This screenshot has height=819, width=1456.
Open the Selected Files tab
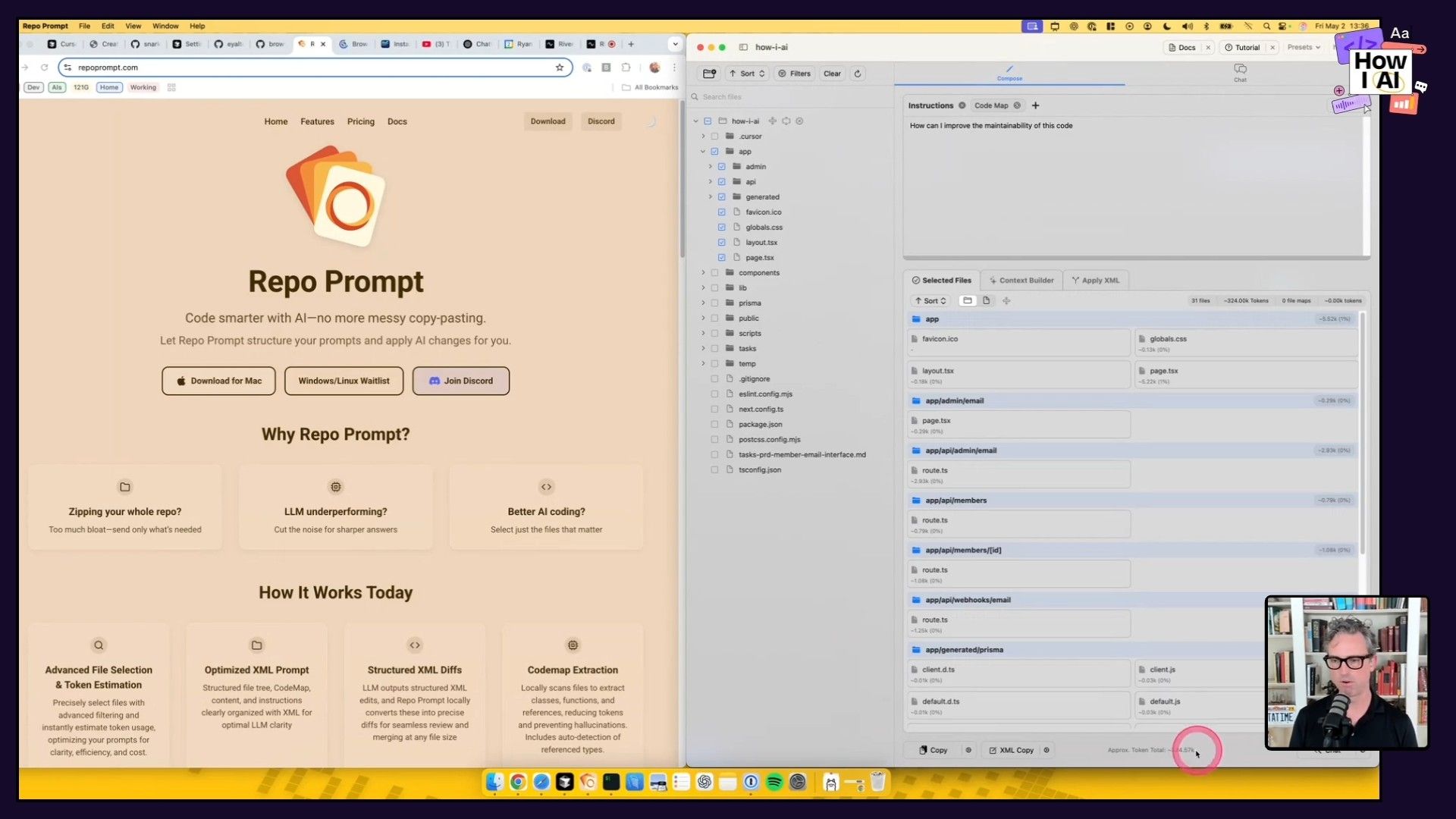point(942,281)
